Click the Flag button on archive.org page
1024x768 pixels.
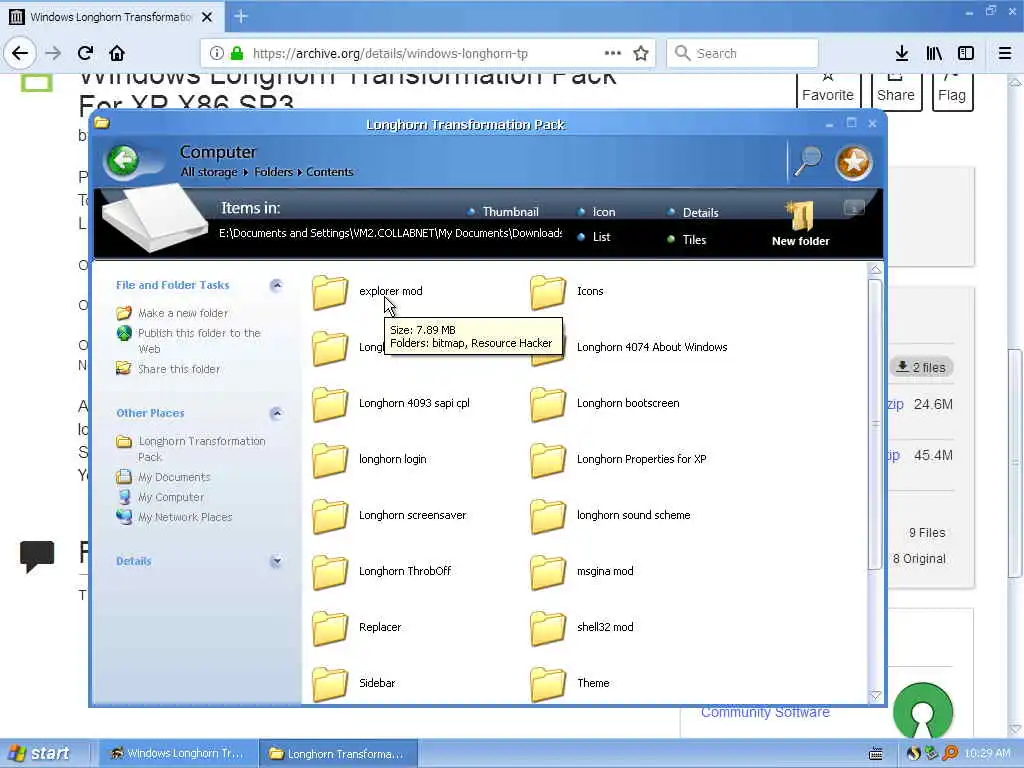952,90
